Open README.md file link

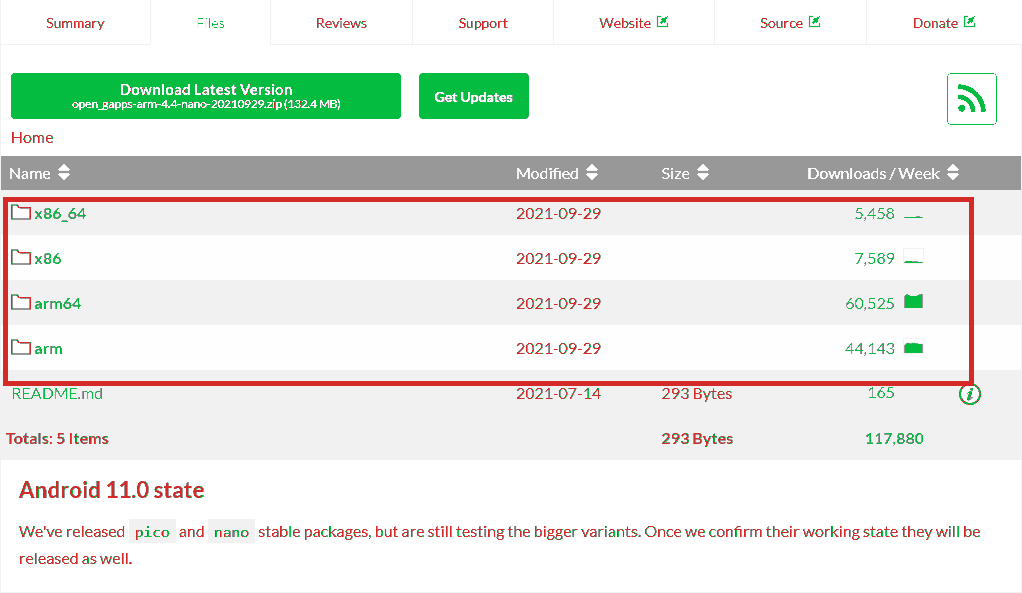tap(57, 394)
